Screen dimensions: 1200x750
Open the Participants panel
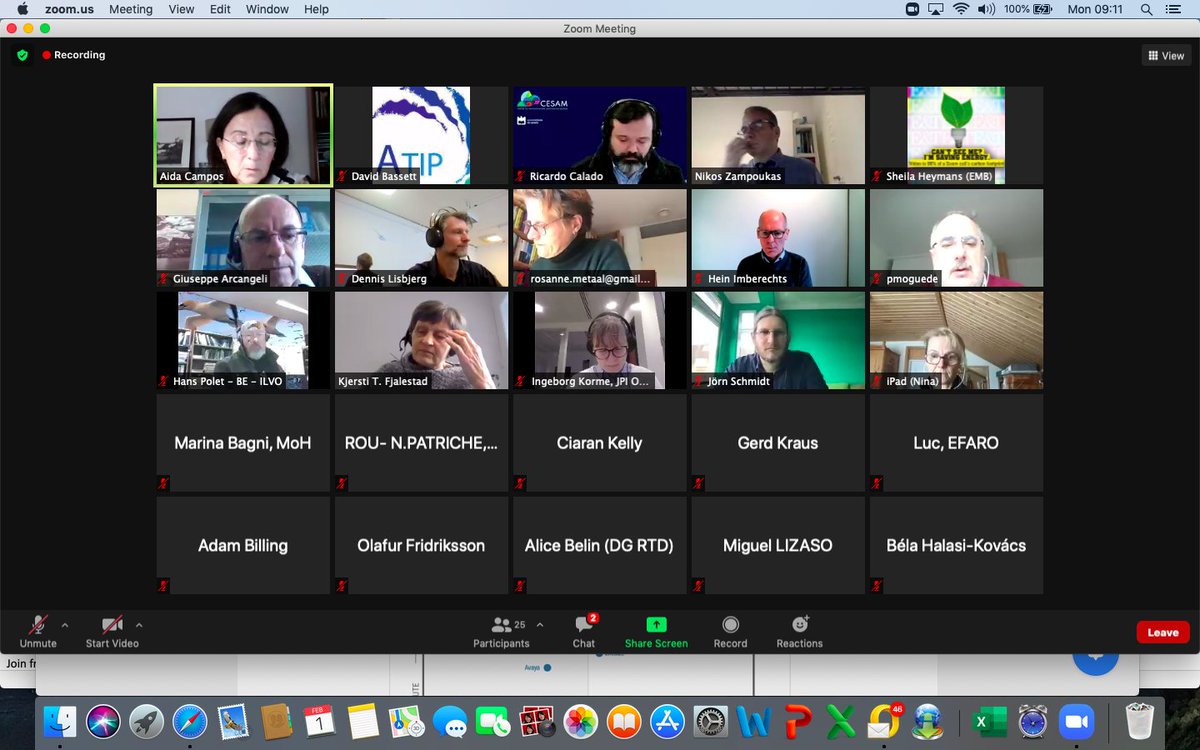(x=501, y=632)
